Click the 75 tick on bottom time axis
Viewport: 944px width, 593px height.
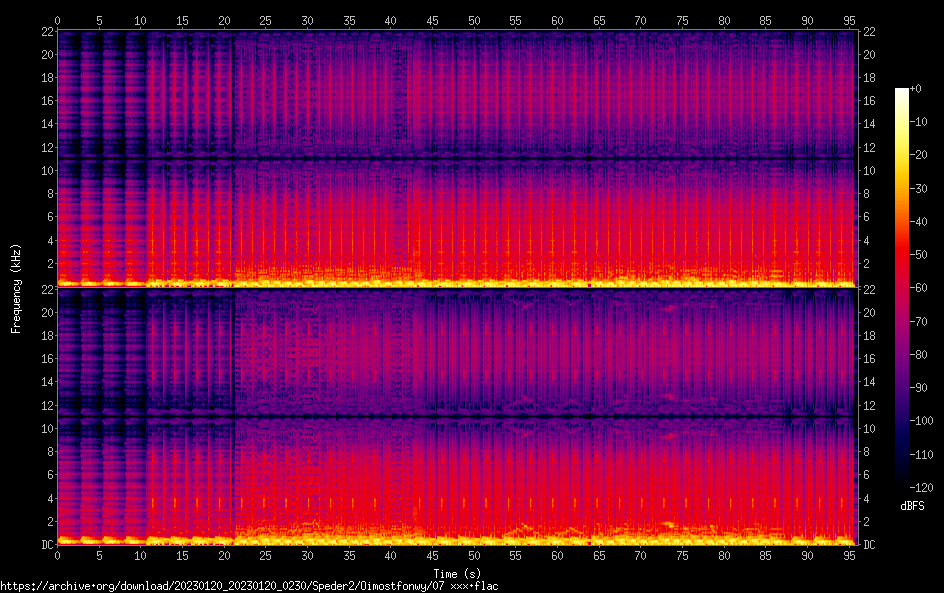tap(683, 555)
